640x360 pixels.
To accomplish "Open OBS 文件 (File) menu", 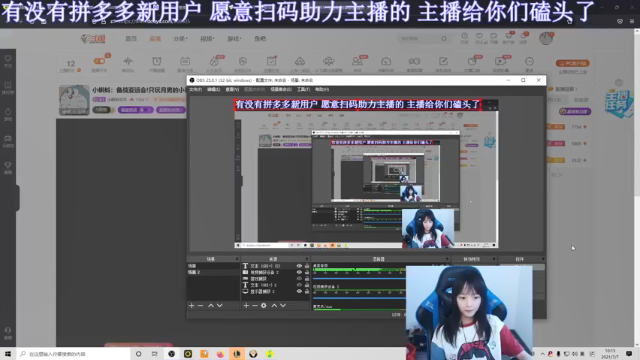I will pos(196,89).
